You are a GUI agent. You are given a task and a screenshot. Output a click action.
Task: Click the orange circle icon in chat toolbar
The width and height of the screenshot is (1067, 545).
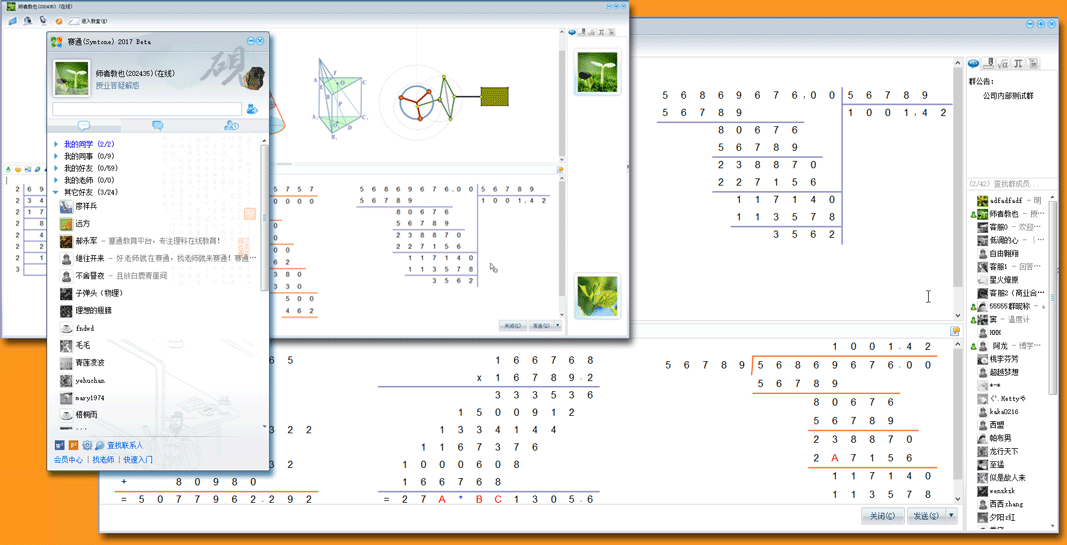pos(59,21)
